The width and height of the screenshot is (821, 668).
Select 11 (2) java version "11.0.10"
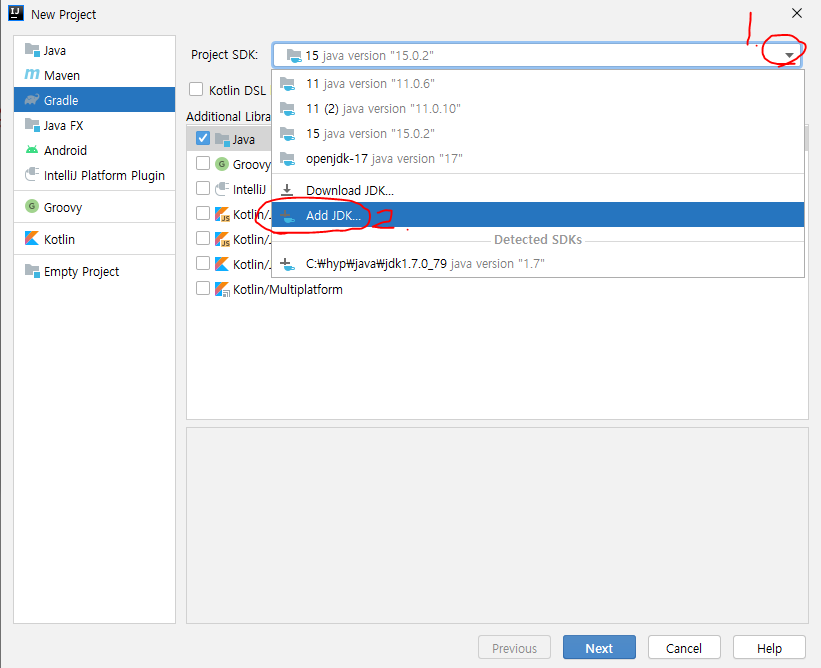click(x=538, y=108)
